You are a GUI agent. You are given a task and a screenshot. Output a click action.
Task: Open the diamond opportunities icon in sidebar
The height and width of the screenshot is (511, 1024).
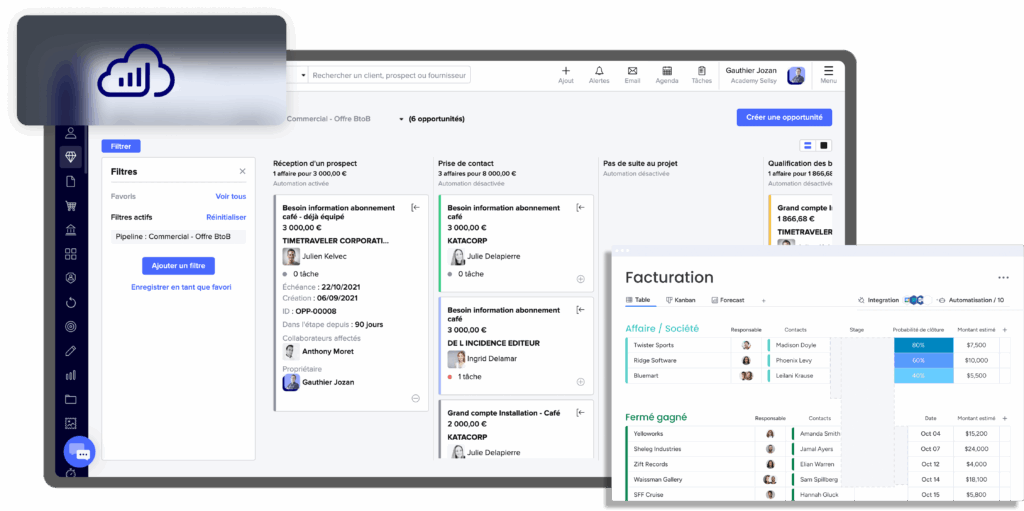(x=71, y=157)
